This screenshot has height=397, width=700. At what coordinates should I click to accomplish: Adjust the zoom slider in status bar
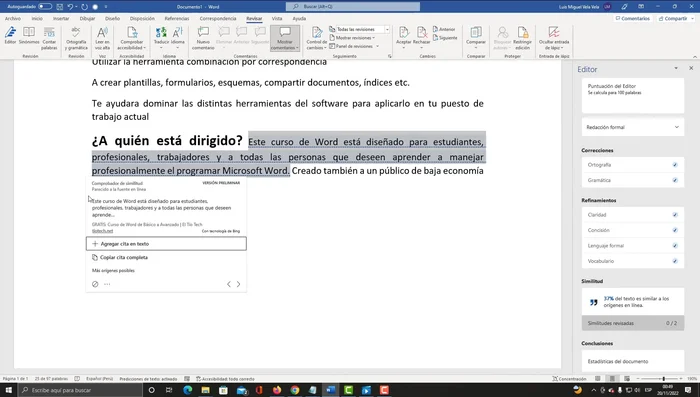pos(663,379)
